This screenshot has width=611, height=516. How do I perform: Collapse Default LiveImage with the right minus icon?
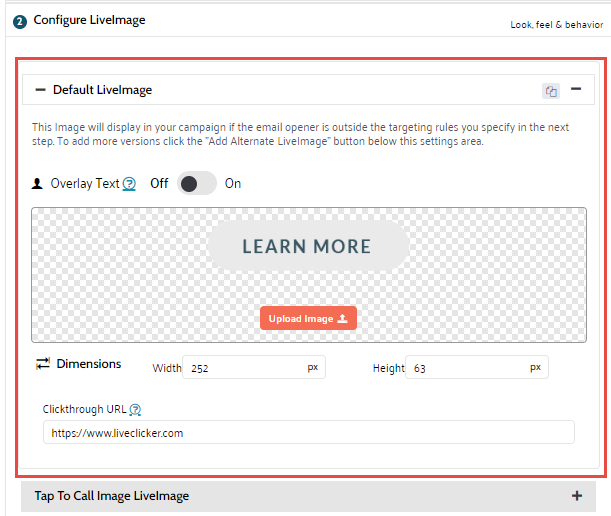[x=576, y=89]
